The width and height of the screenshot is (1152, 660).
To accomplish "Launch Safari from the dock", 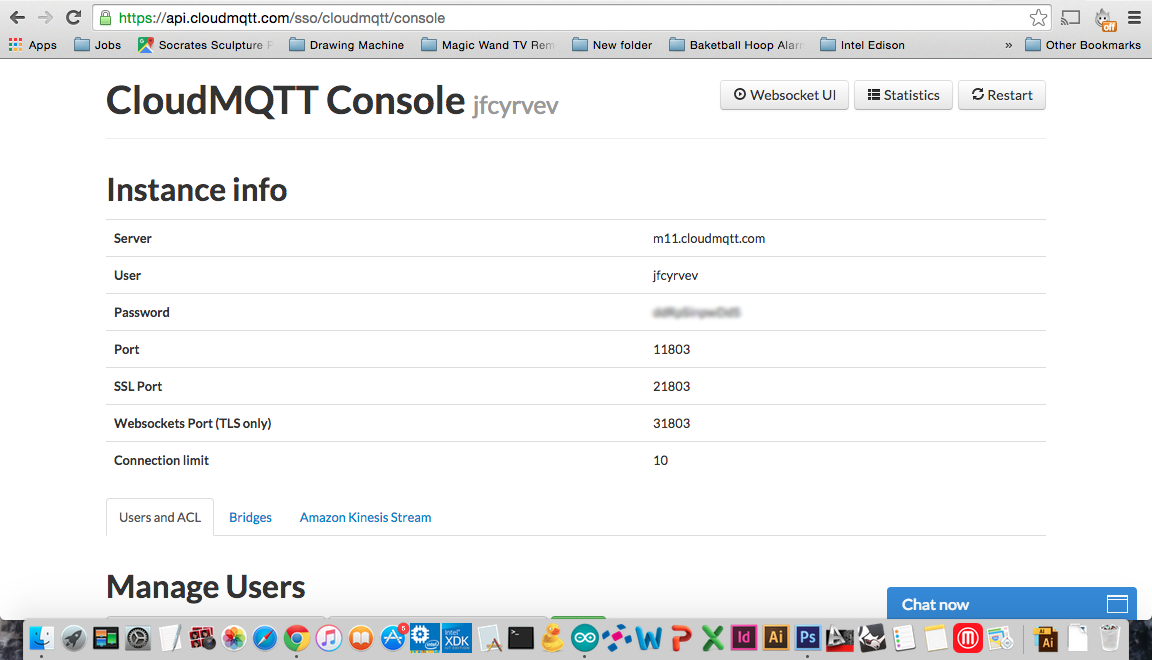I will pyautogui.click(x=265, y=638).
